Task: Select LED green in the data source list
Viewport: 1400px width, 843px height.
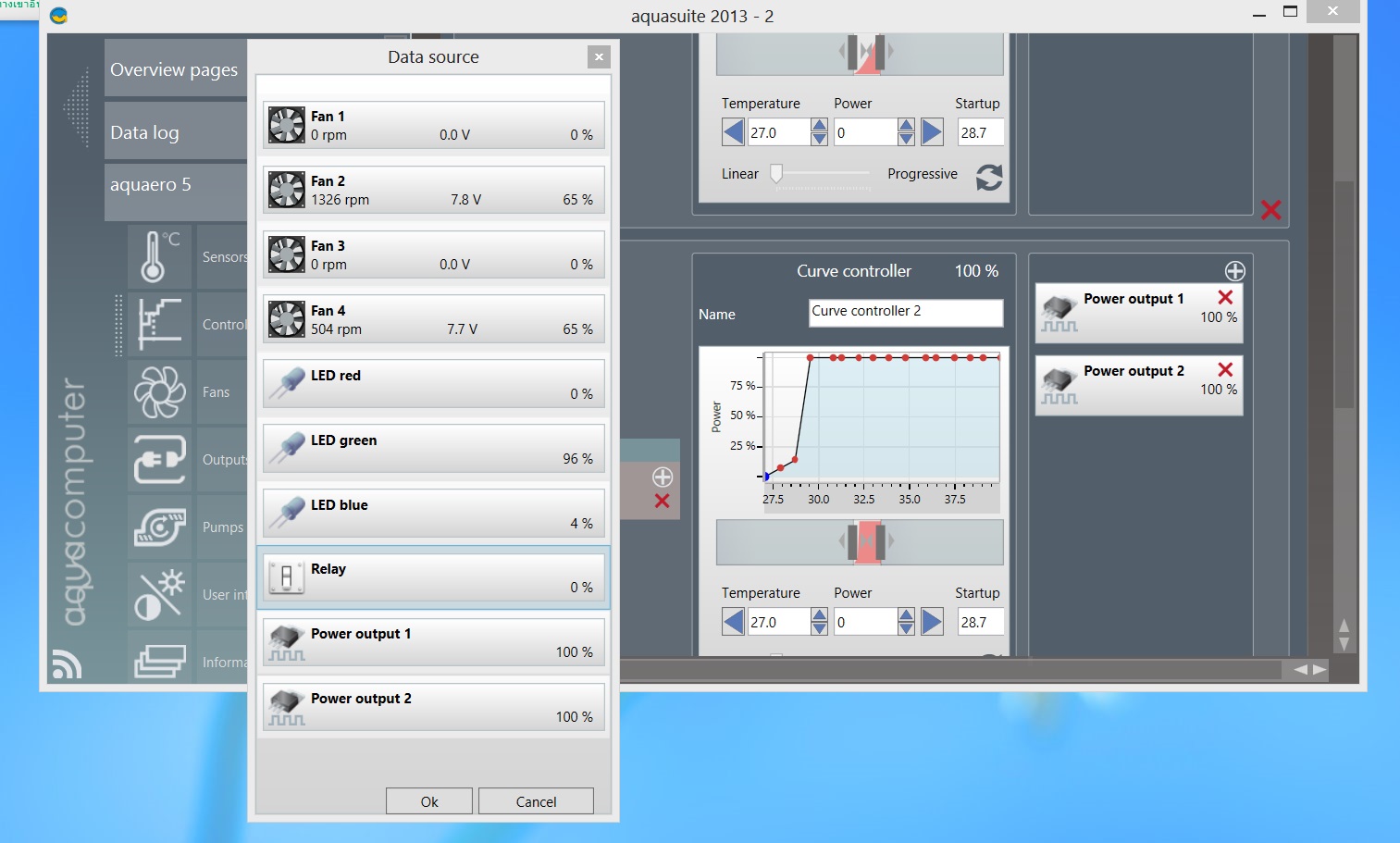Action: point(433,449)
